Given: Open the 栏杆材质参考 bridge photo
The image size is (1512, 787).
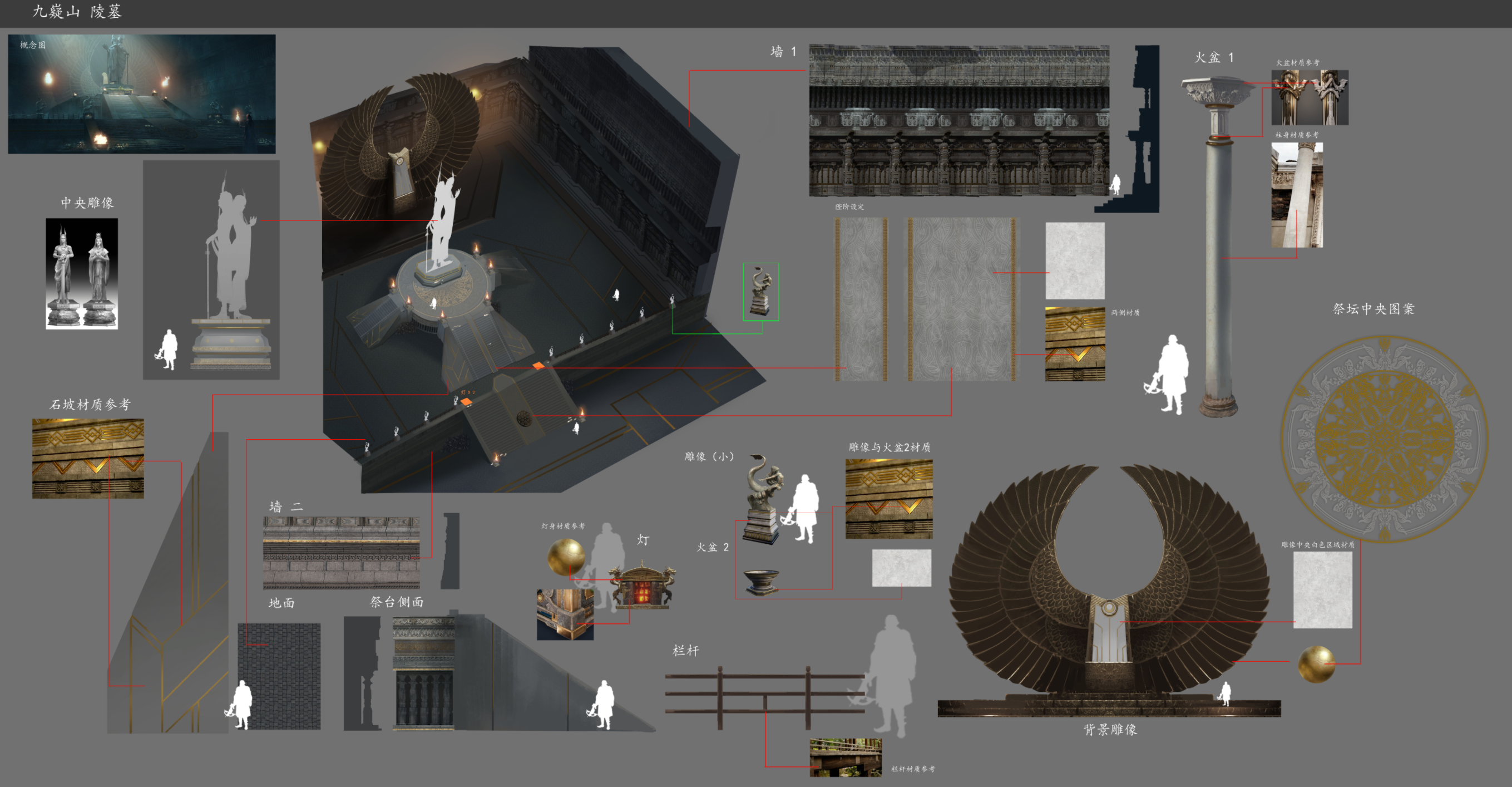Looking at the screenshot, I should [x=845, y=758].
